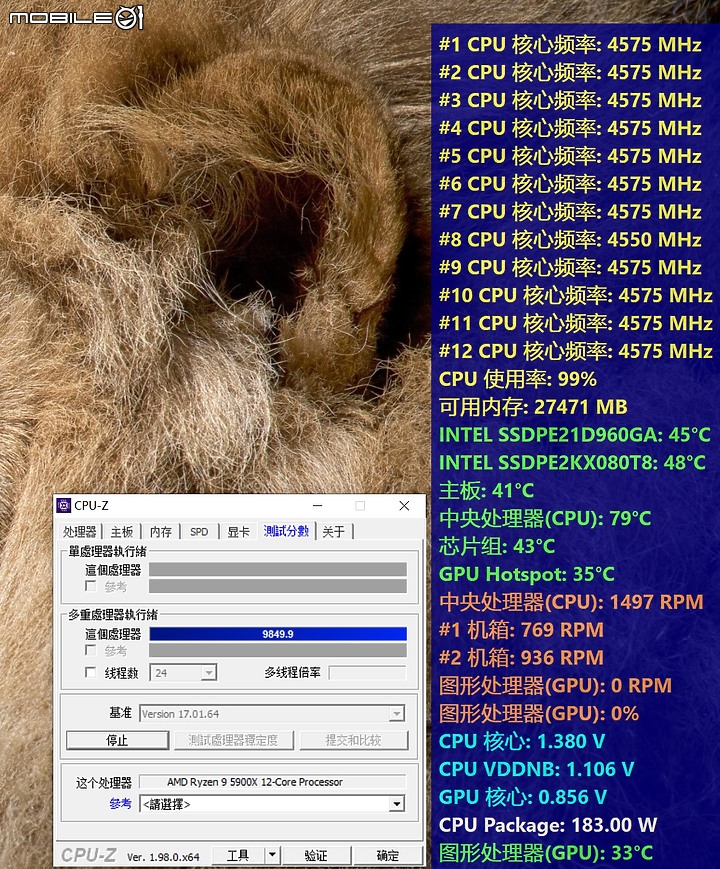Click the GPU 核心 0.856 V reading

523,797
